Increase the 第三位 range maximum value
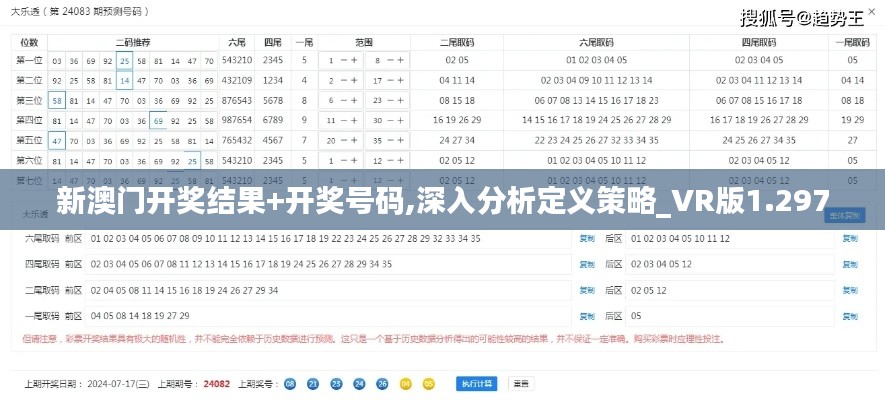Viewport: 885px width, 400px height. 400,100
